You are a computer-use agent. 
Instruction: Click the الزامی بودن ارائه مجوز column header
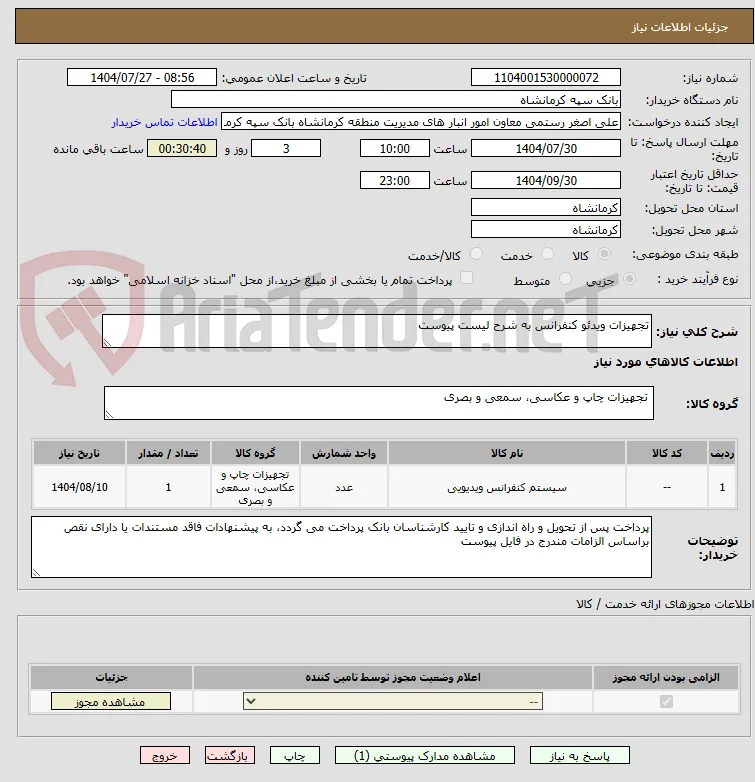coord(666,677)
